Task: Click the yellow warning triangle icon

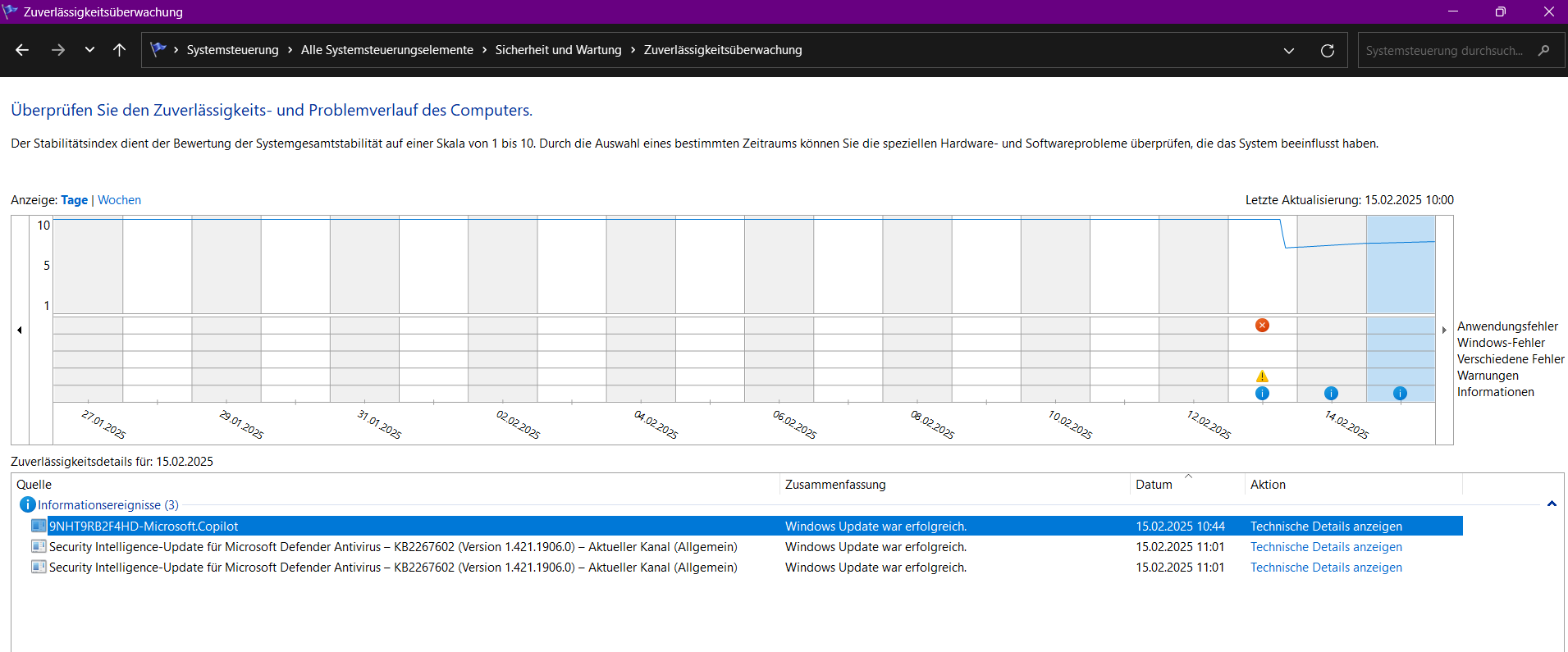Action: tap(1262, 376)
